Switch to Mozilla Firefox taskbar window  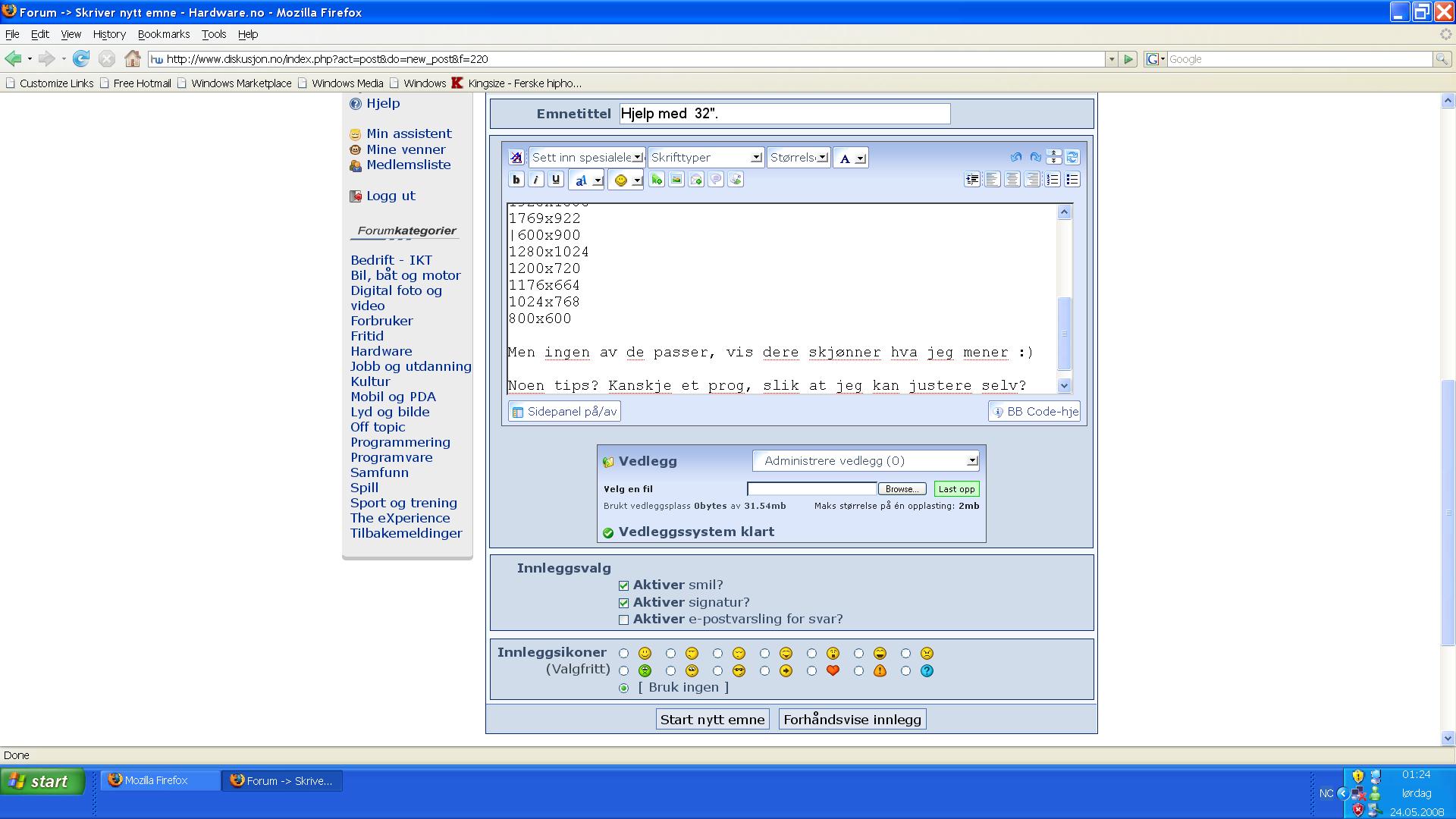(161, 780)
